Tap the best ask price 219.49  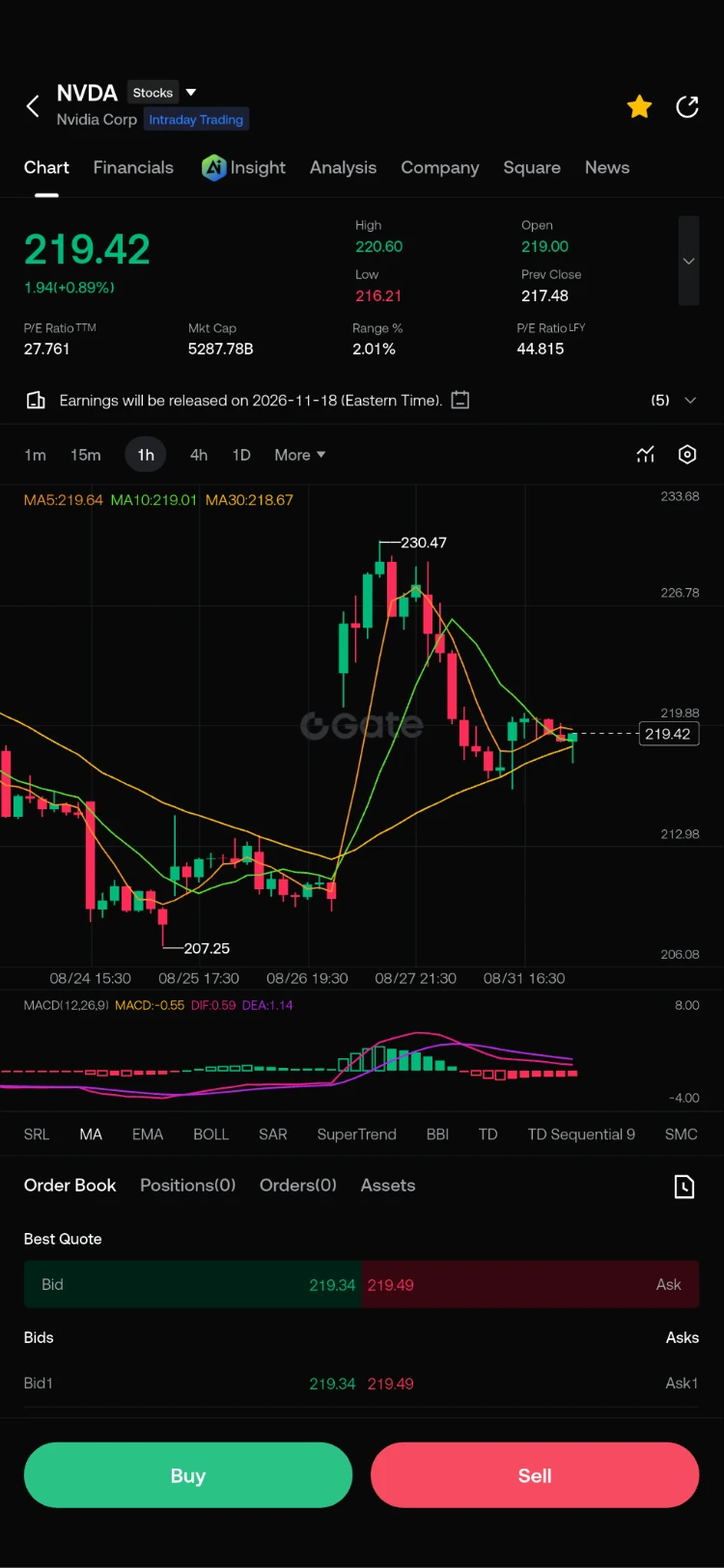[x=390, y=1285]
